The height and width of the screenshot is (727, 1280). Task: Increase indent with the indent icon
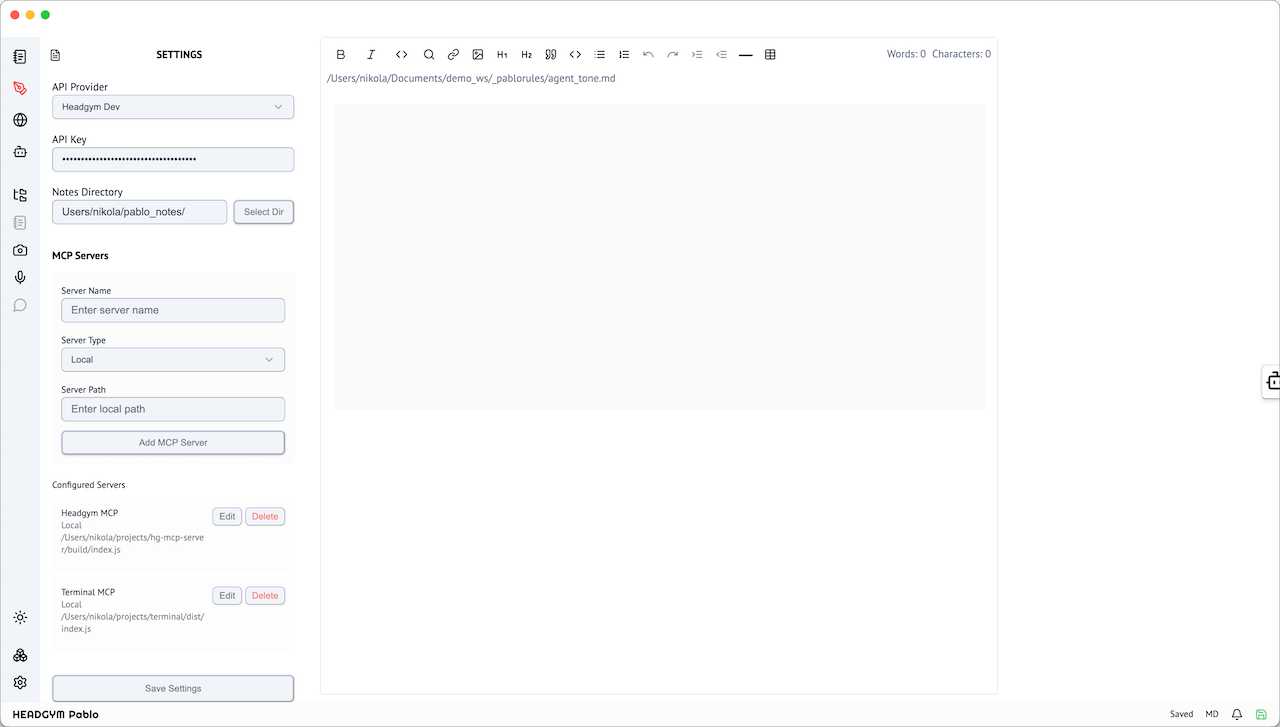697,55
